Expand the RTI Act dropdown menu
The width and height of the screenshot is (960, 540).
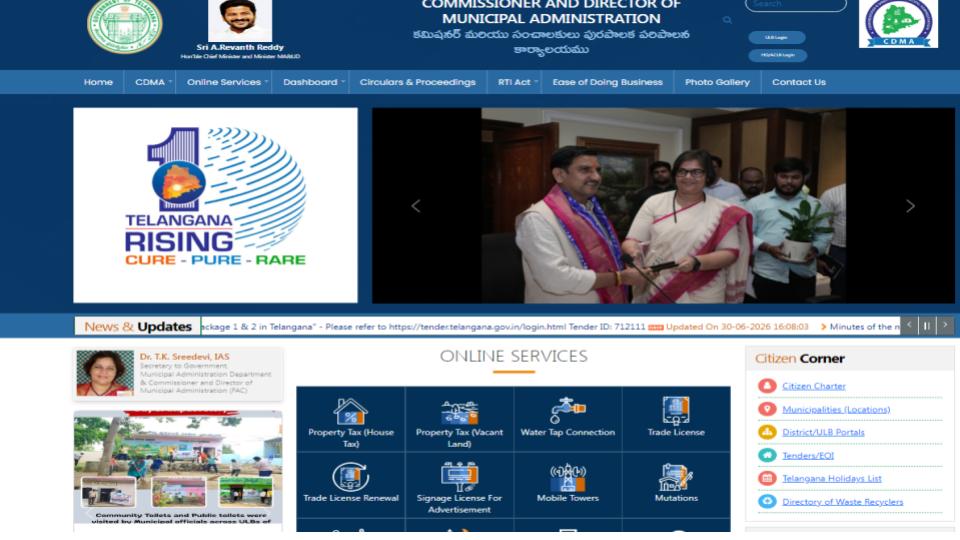(x=514, y=82)
